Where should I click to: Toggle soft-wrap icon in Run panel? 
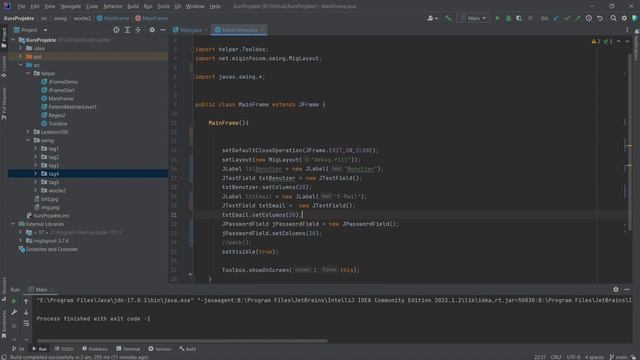(x=26, y=323)
